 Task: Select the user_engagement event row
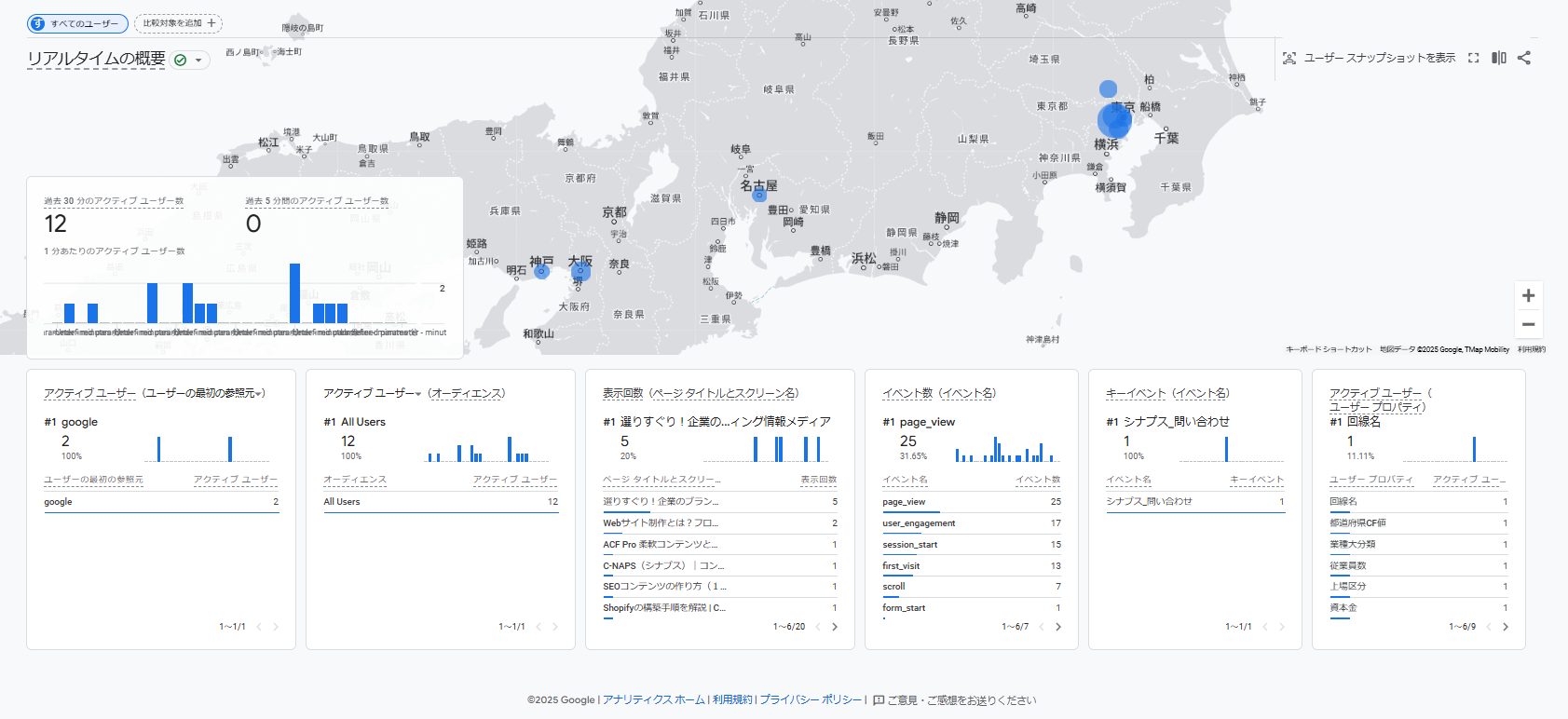coord(972,522)
